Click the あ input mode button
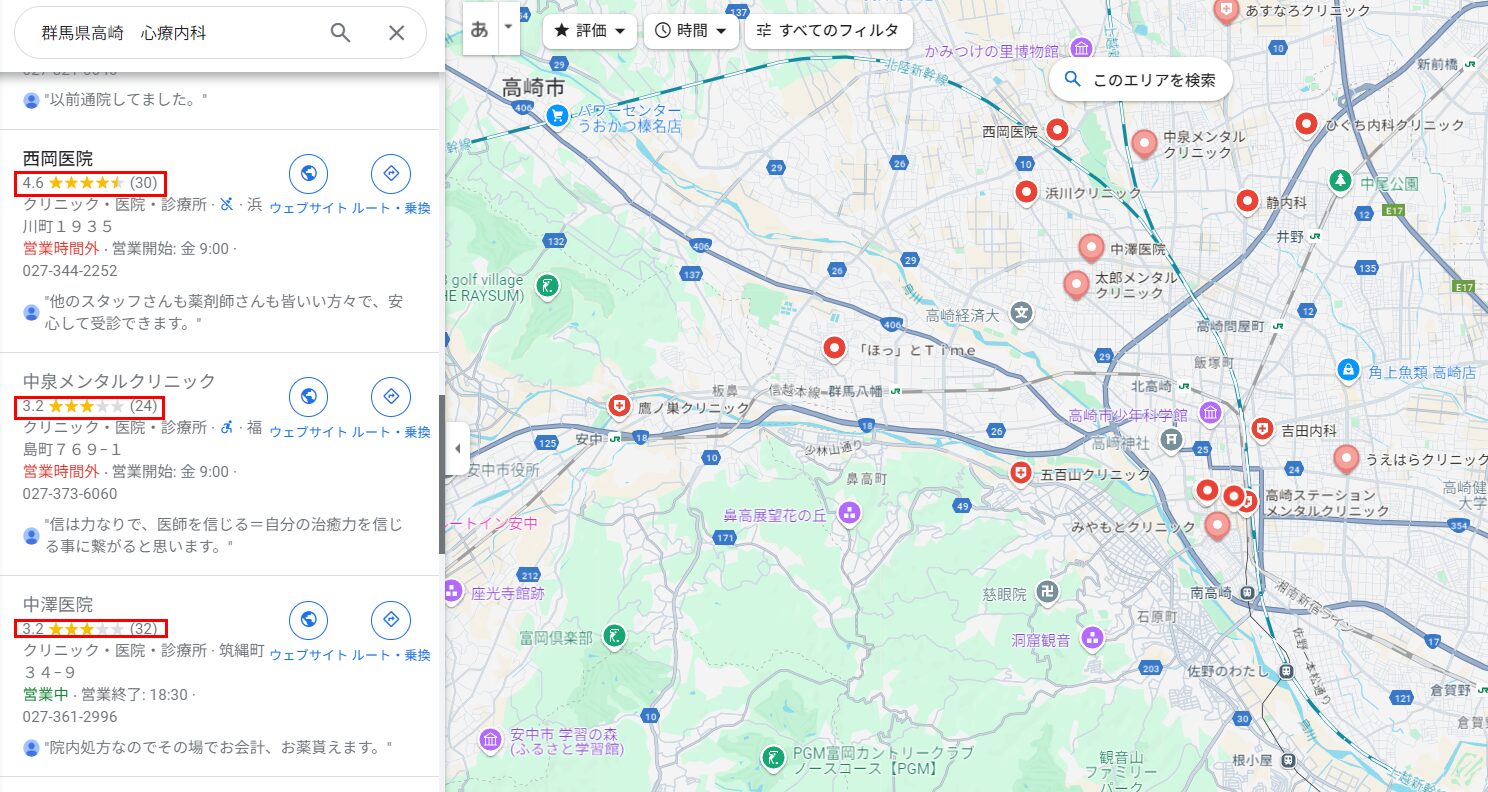 480,29
